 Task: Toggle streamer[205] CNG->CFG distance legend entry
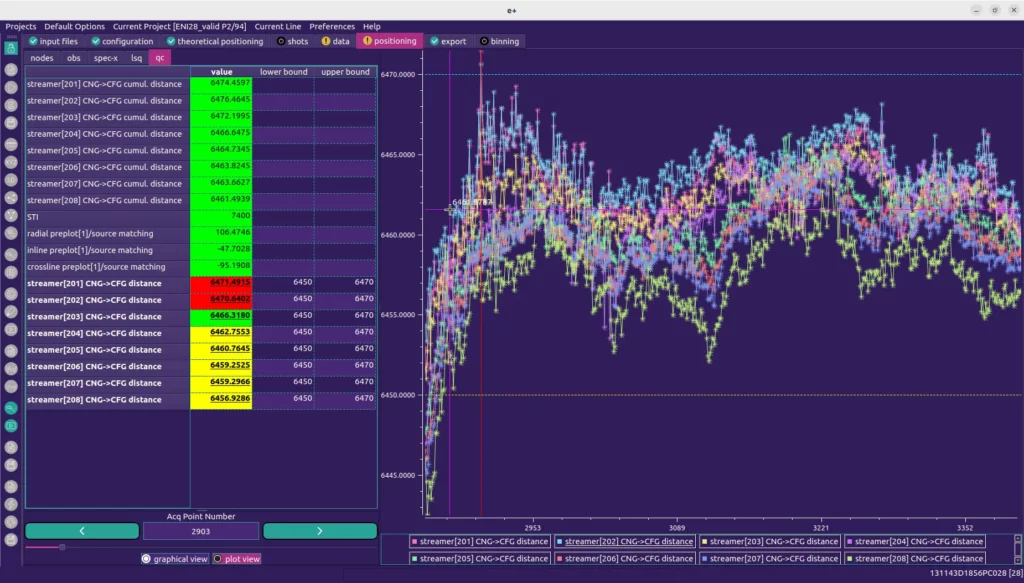479,559
